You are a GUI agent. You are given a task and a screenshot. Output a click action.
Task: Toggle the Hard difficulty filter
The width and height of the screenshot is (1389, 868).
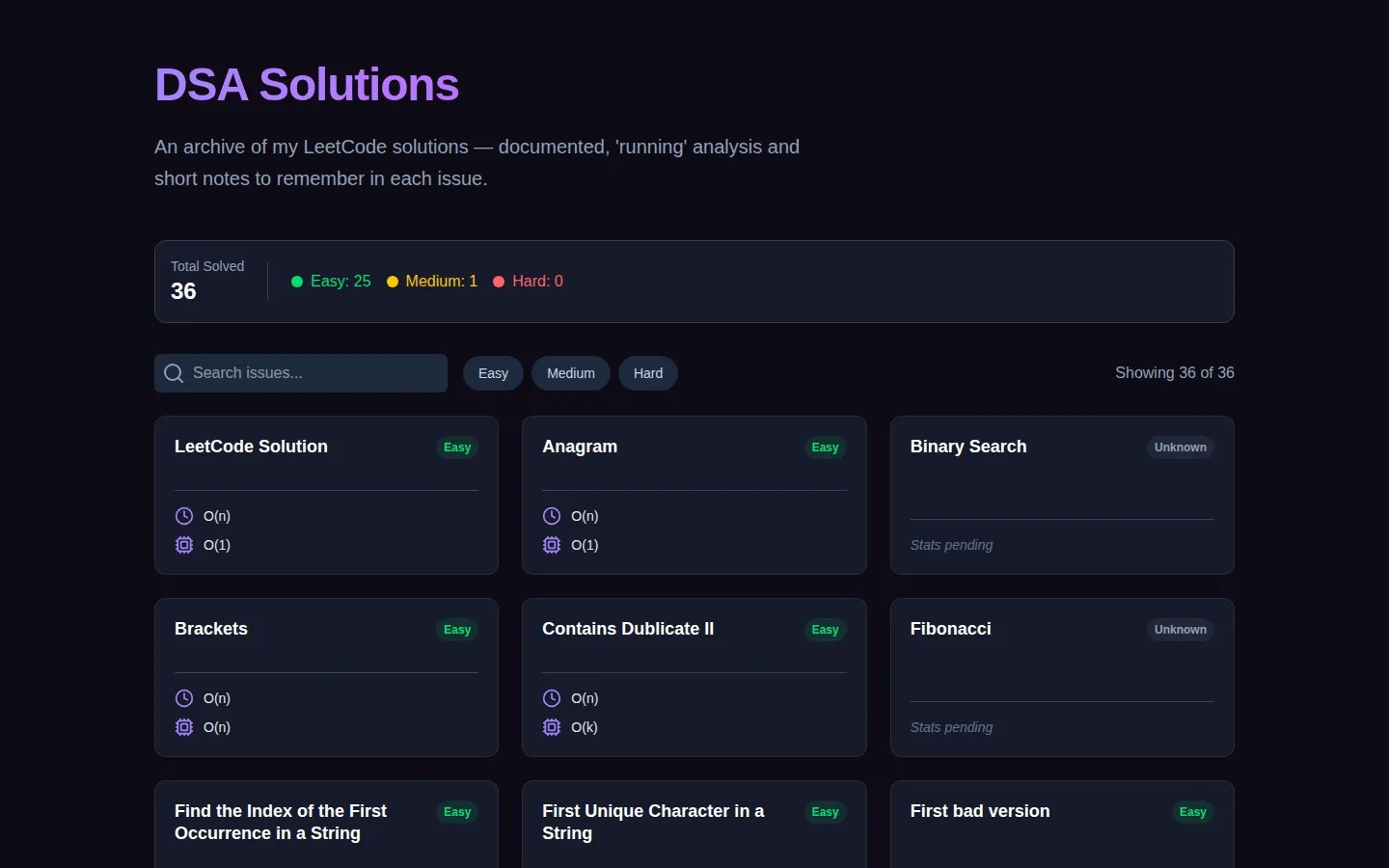point(648,373)
